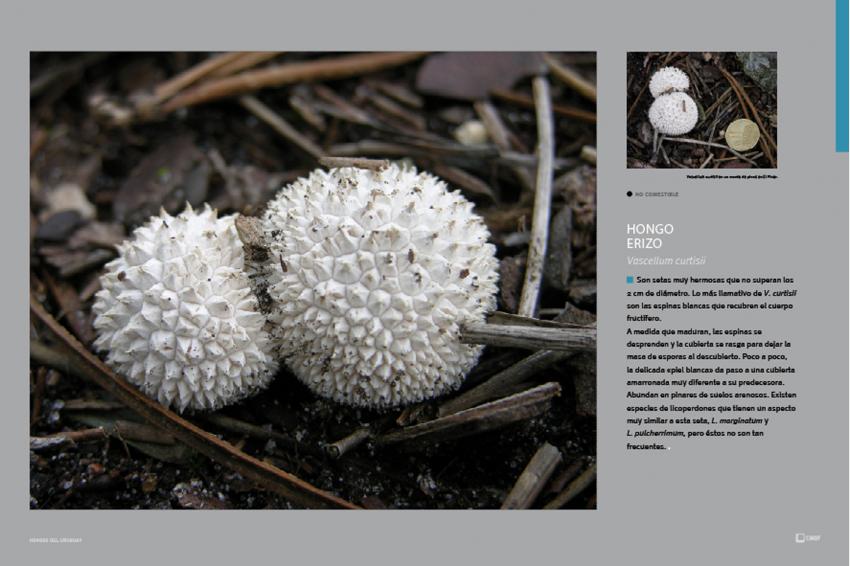Click the NO COMESTIBLE label
850x566 pixels.
tap(656, 194)
